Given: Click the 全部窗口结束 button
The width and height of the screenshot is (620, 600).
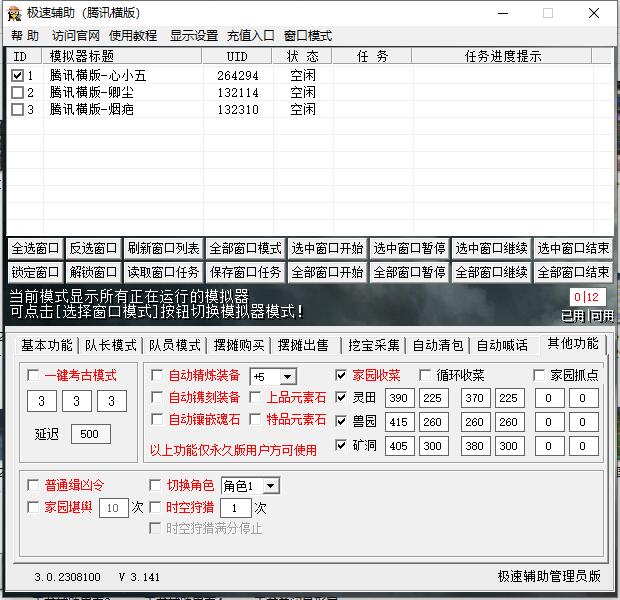Looking at the screenshot, I should (573, 272).
